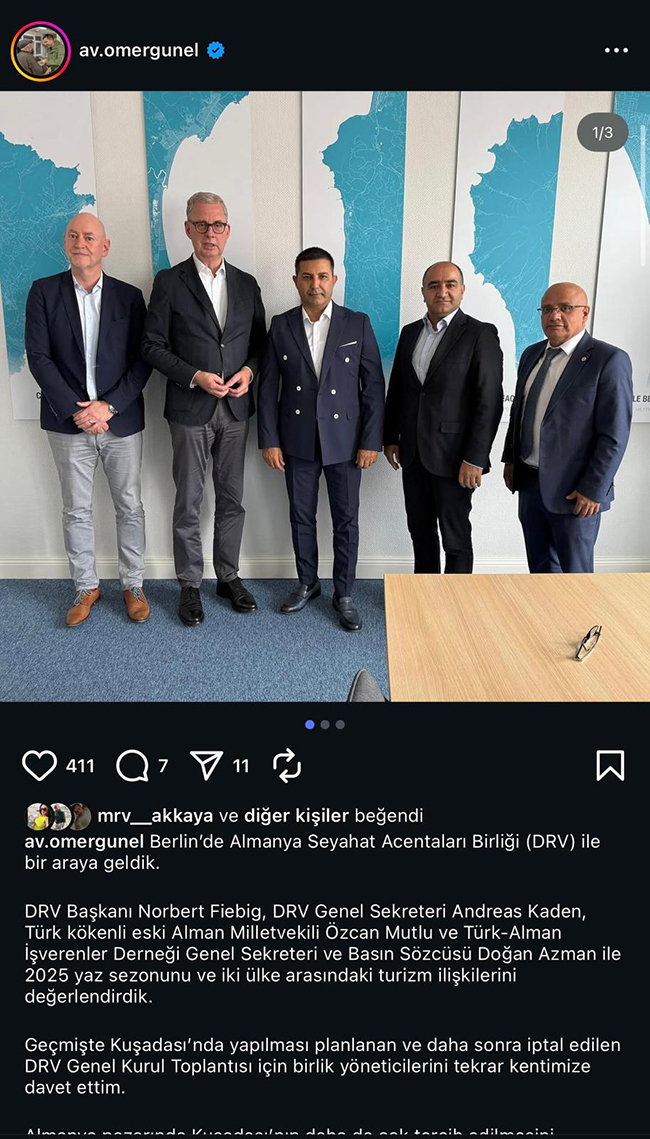Tap the blue verified badge
Screen dimensions: 650x1139
216,50
